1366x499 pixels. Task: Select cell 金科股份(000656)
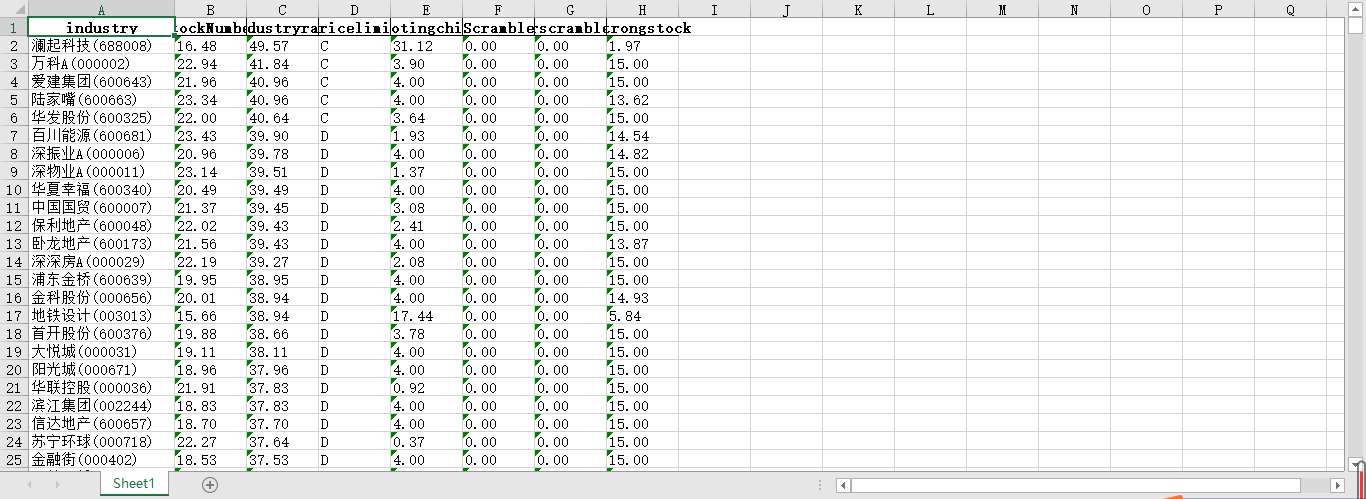pos(101,297)
